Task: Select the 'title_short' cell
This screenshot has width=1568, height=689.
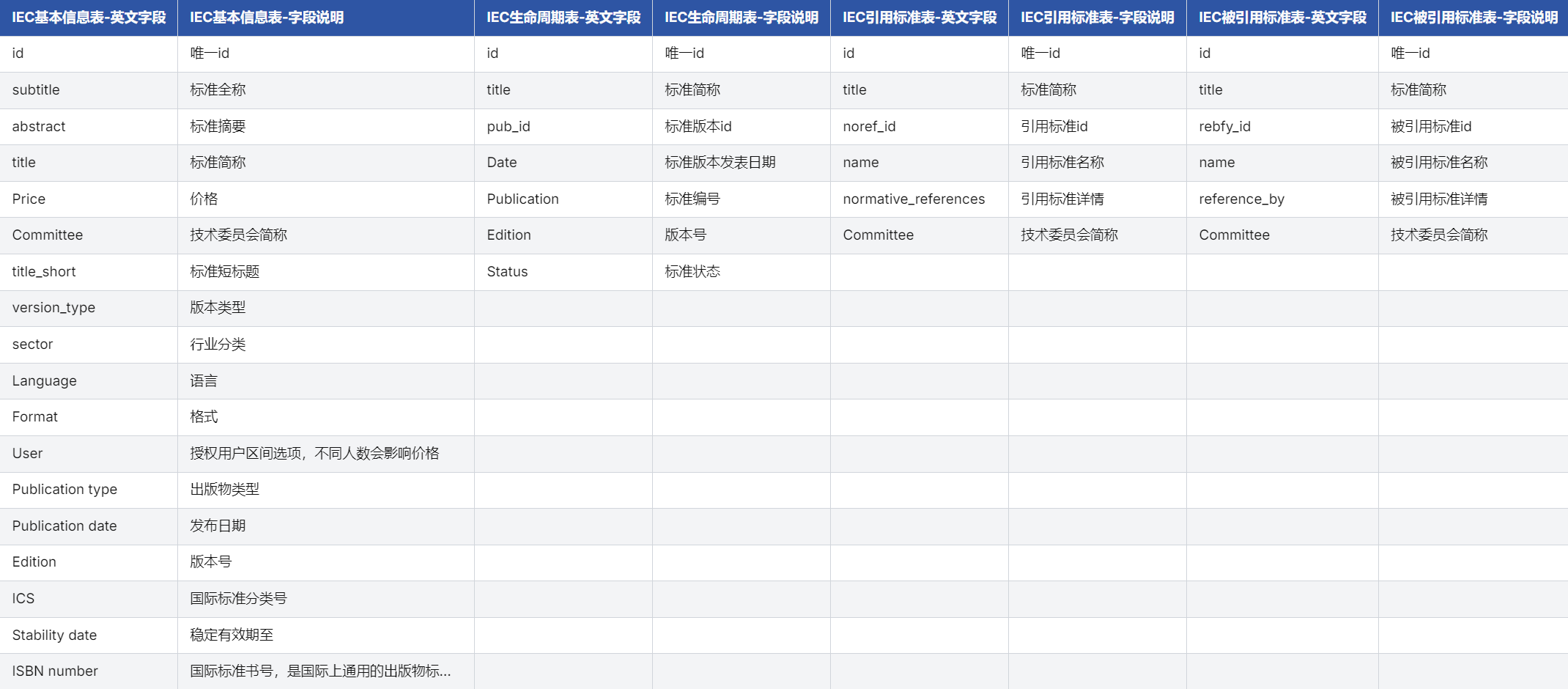Action: click(x=89, y=272)
